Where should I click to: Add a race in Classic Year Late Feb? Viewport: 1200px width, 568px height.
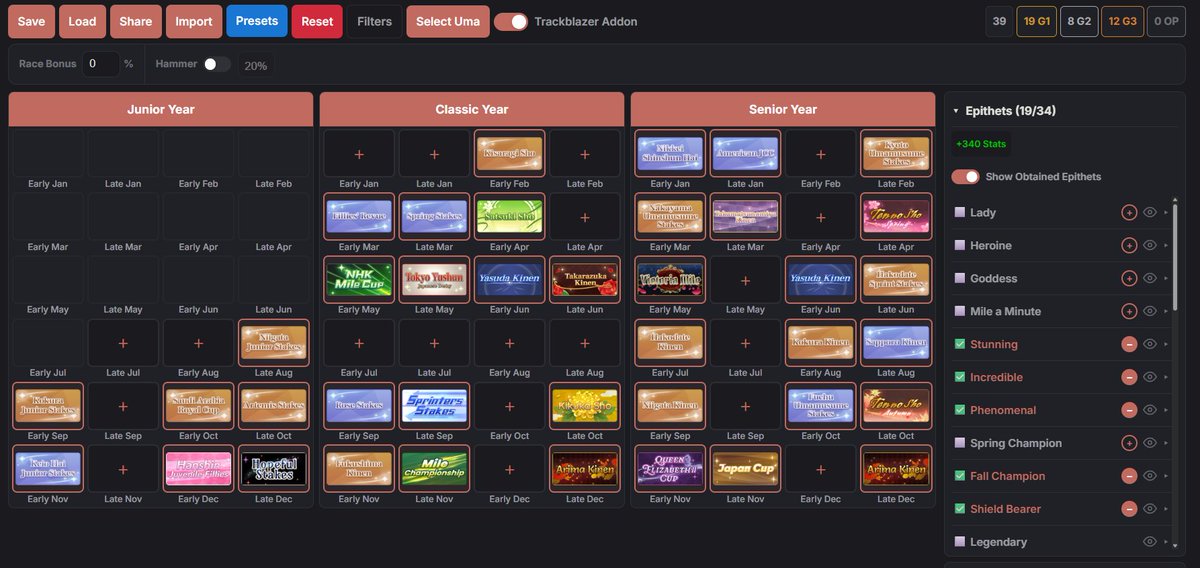click(585, 154)
